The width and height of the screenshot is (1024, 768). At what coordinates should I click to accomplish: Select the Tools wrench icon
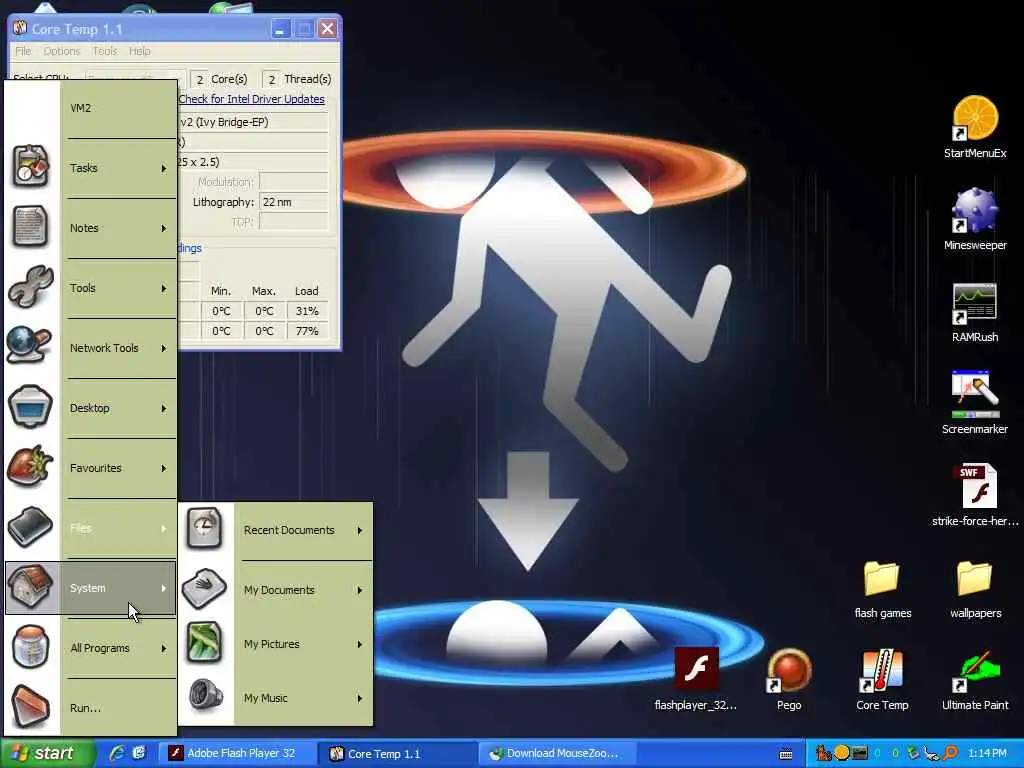[30, 287]
